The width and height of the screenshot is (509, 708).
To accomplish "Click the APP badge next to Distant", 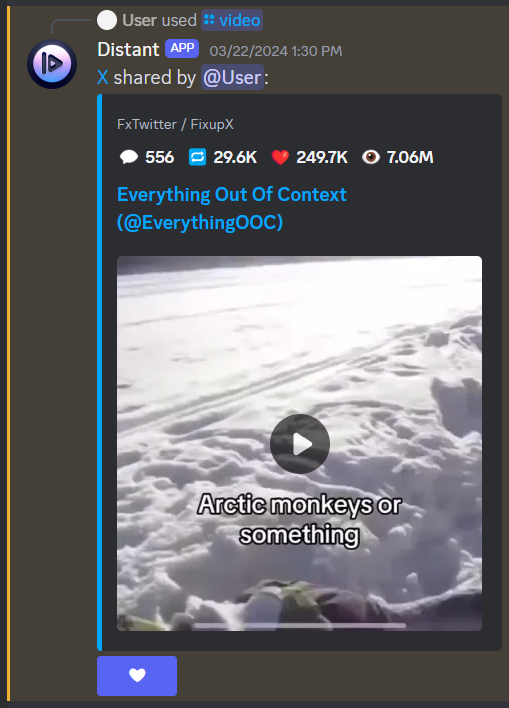I will pyautogui.click(x=182, y=48).
